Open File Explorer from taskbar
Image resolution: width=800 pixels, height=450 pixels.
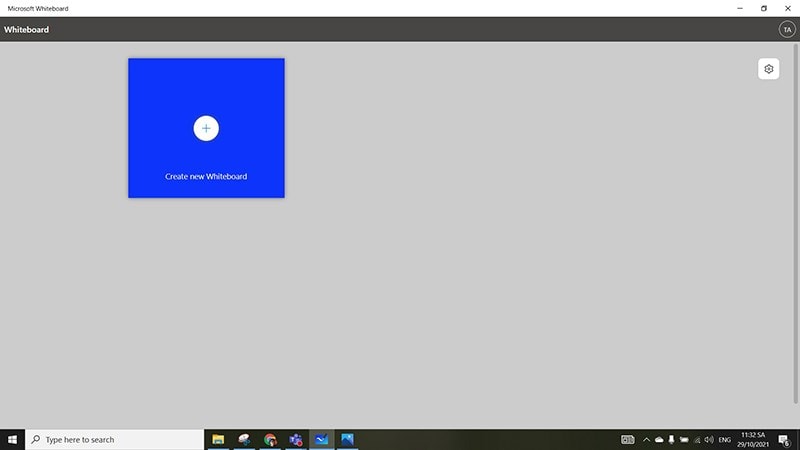point(218,439)
